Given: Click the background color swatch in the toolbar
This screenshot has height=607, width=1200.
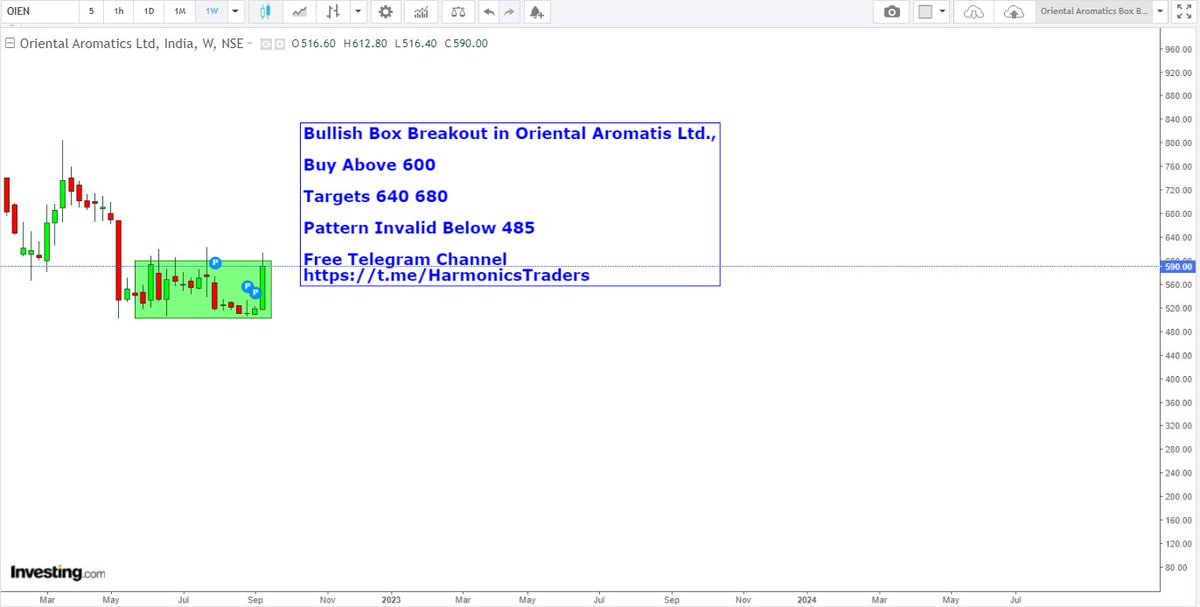Looking at the screenshot, I should point(925,11).
